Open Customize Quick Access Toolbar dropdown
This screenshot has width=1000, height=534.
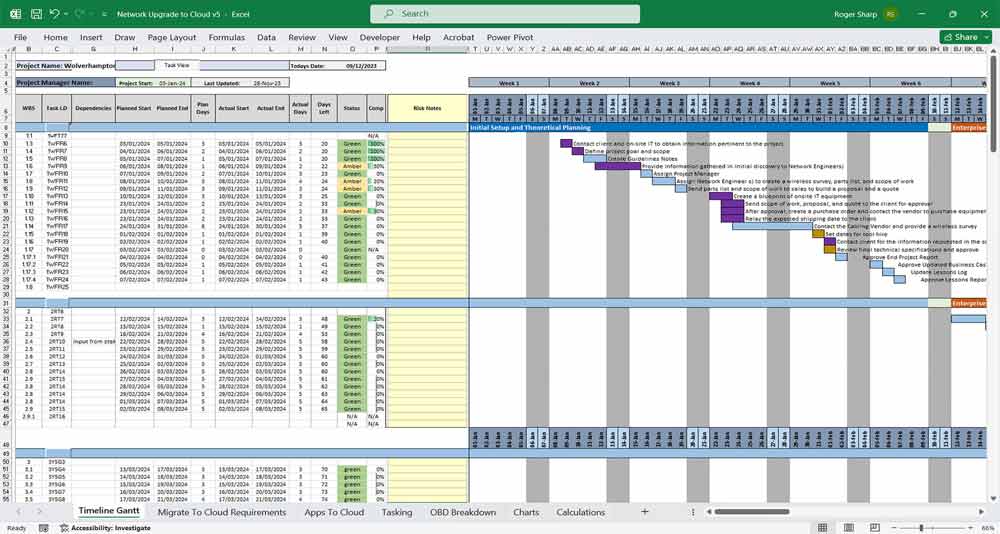coord(103,14)
